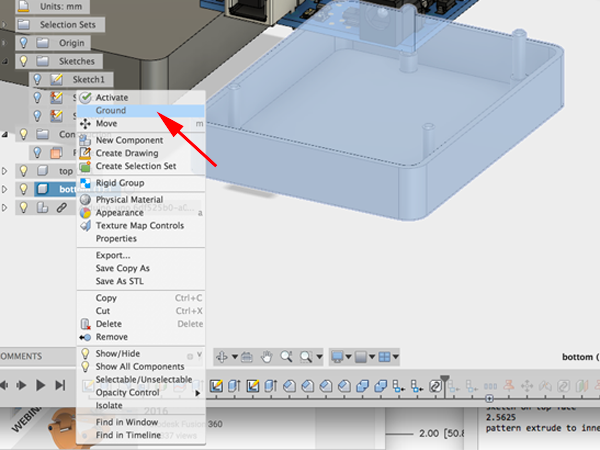Click the Viewports layout icon
The image size is (600, 450).
pyautogui.click(x=384, y=357)
